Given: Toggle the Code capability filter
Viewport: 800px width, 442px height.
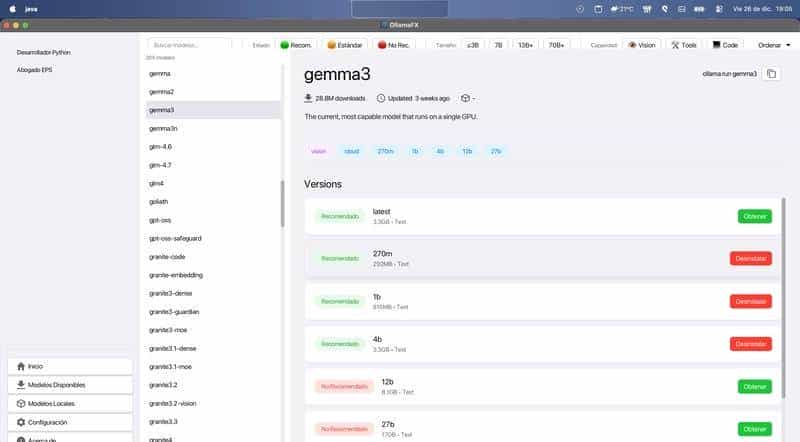Looking at the screenshot, I should pyautogui.click(x=725, y=45).
